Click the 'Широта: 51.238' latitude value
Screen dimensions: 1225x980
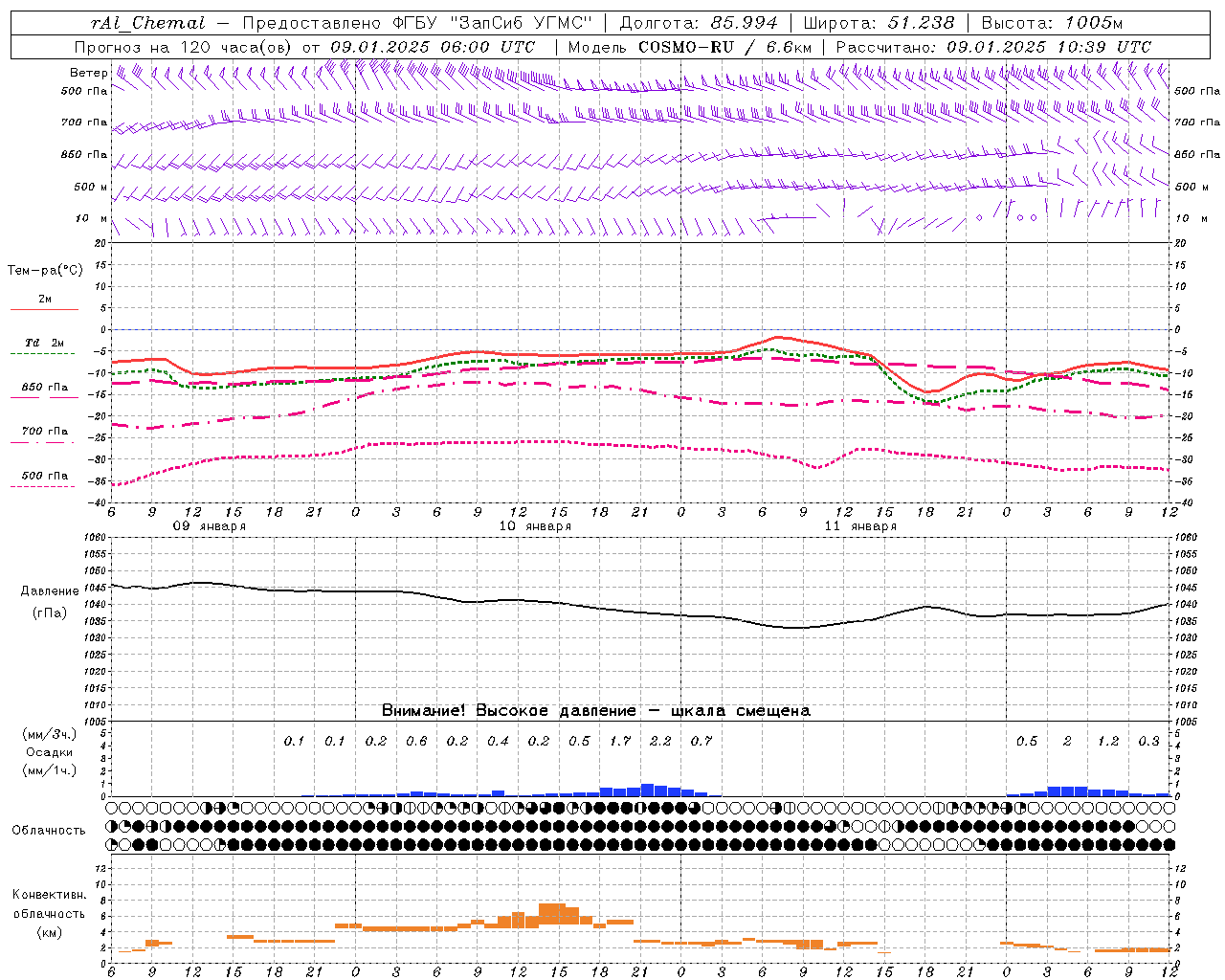coord(879,23)
